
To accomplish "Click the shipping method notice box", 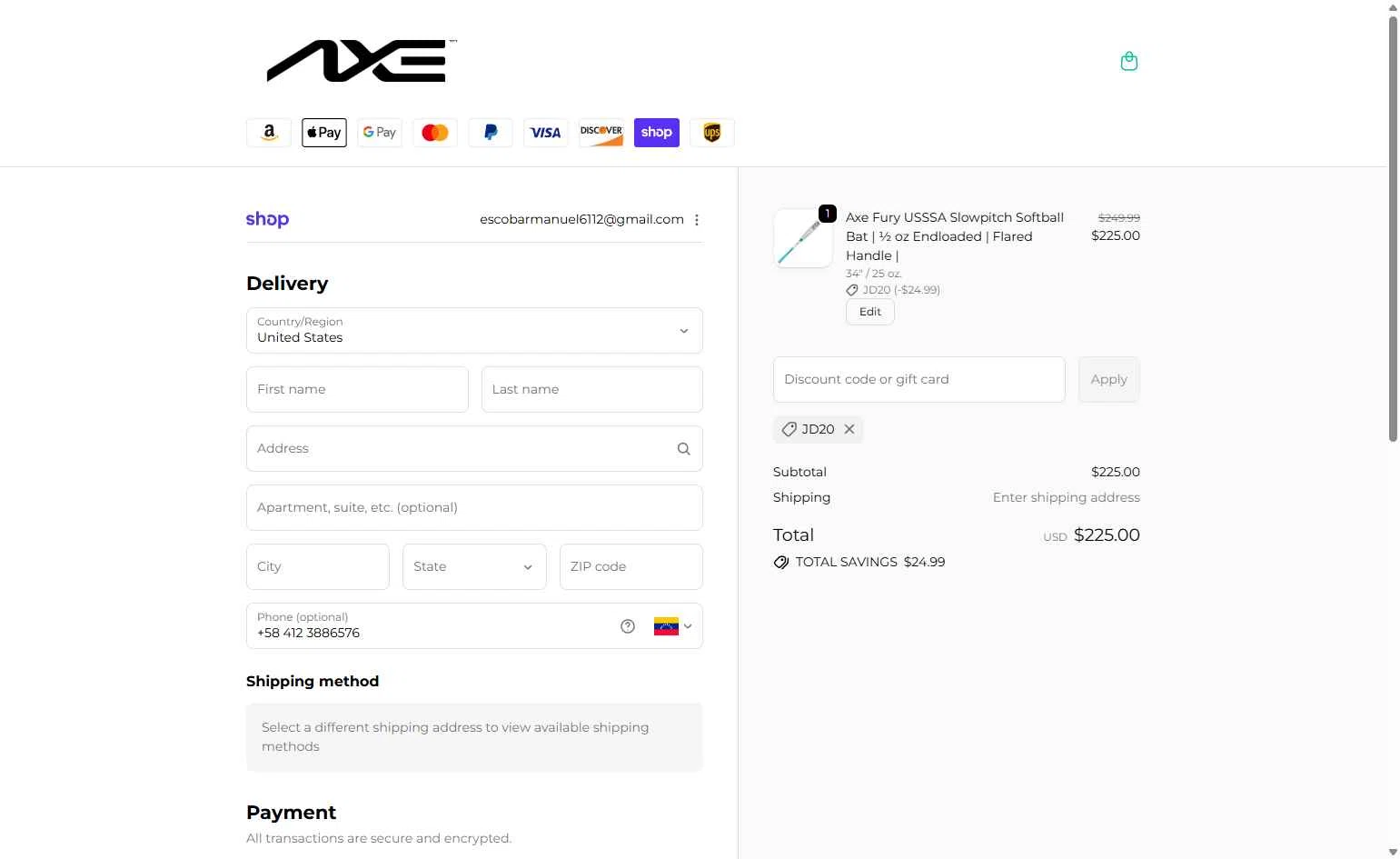I will (x=474, y=737).
